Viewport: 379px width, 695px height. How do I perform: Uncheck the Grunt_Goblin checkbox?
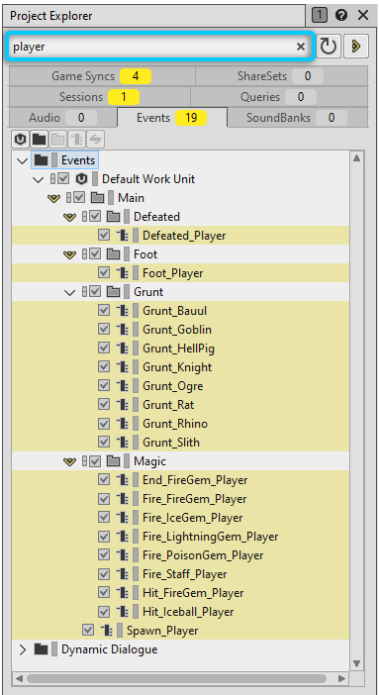(x=104, y=329)
